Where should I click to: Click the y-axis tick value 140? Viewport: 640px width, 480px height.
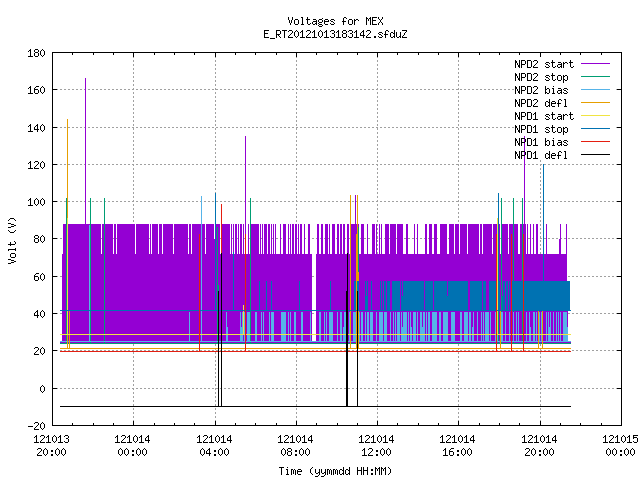pyautogui.click(x=36, y=128)
